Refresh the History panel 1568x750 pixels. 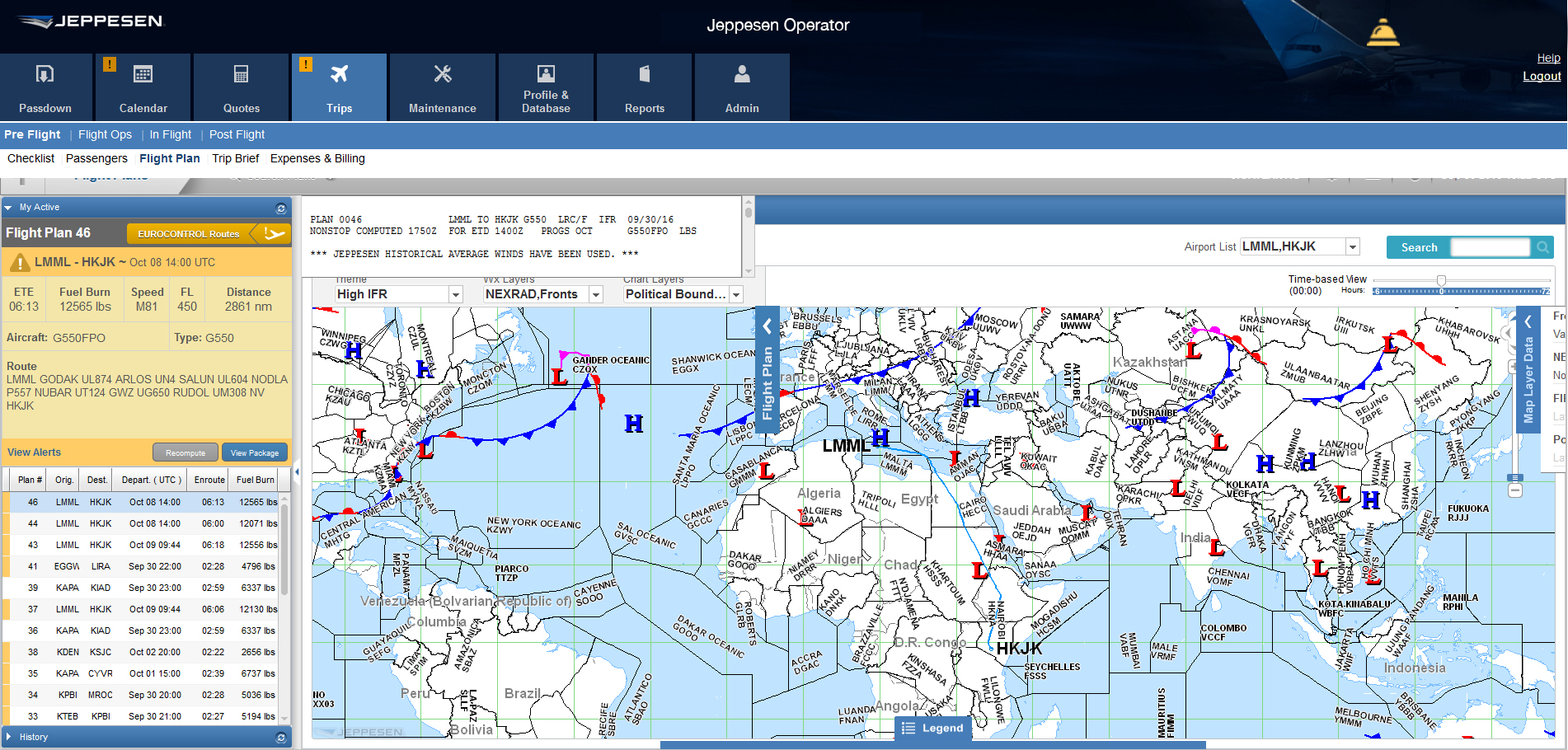point(281,738)
